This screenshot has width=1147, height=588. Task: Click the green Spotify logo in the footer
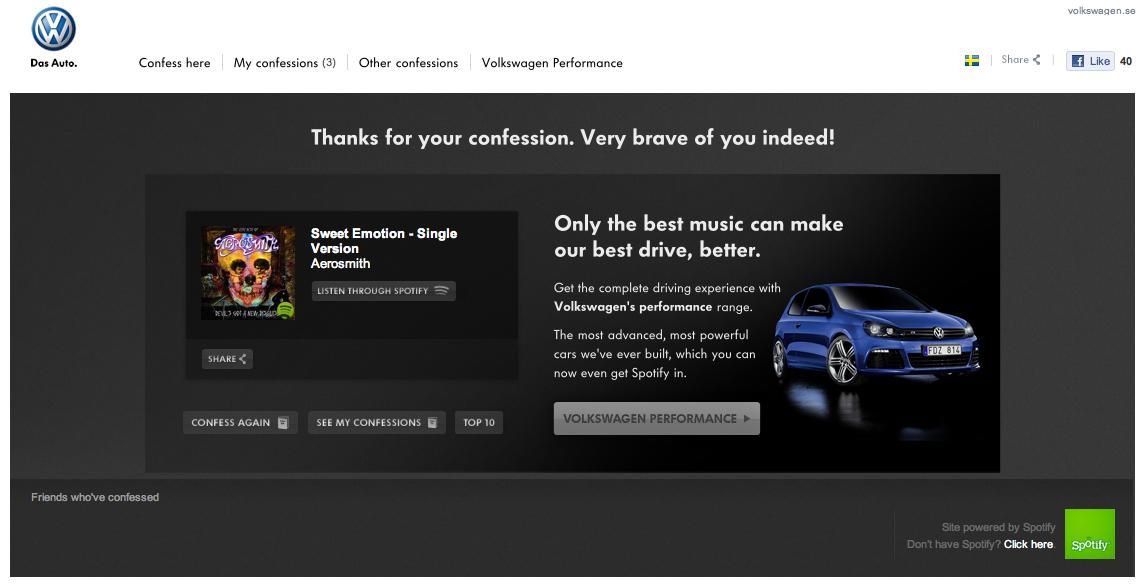1090,534
